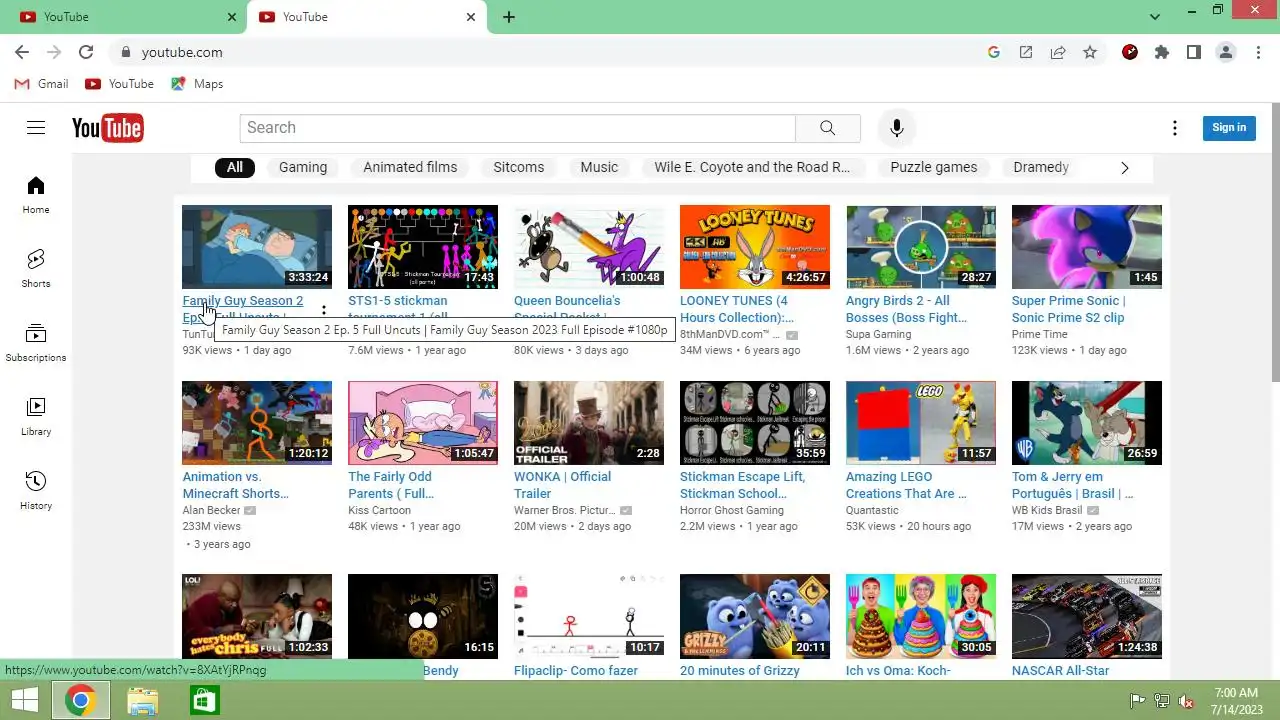Open Windows Start button

click(25, 700)
